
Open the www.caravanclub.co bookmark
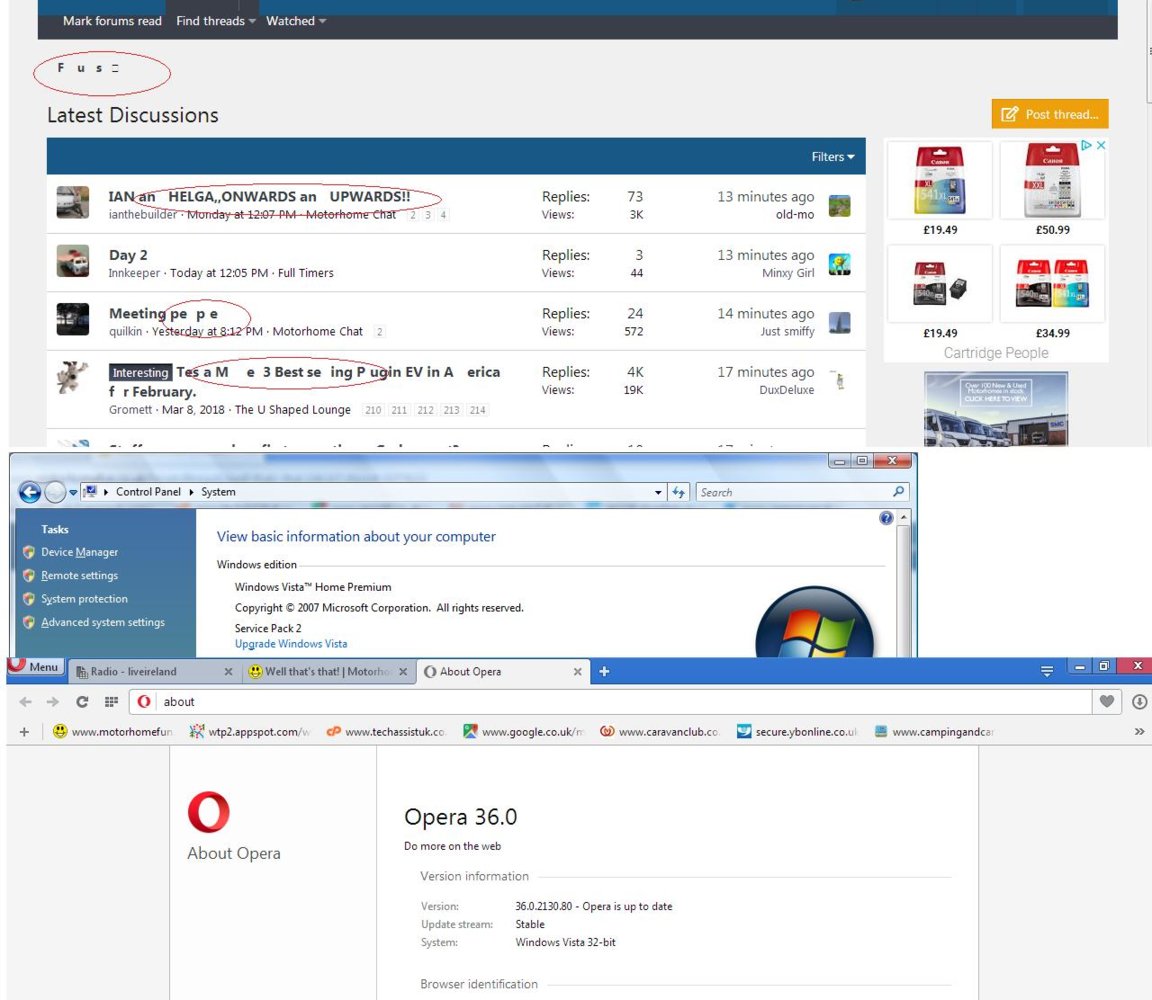coord(659,732)
